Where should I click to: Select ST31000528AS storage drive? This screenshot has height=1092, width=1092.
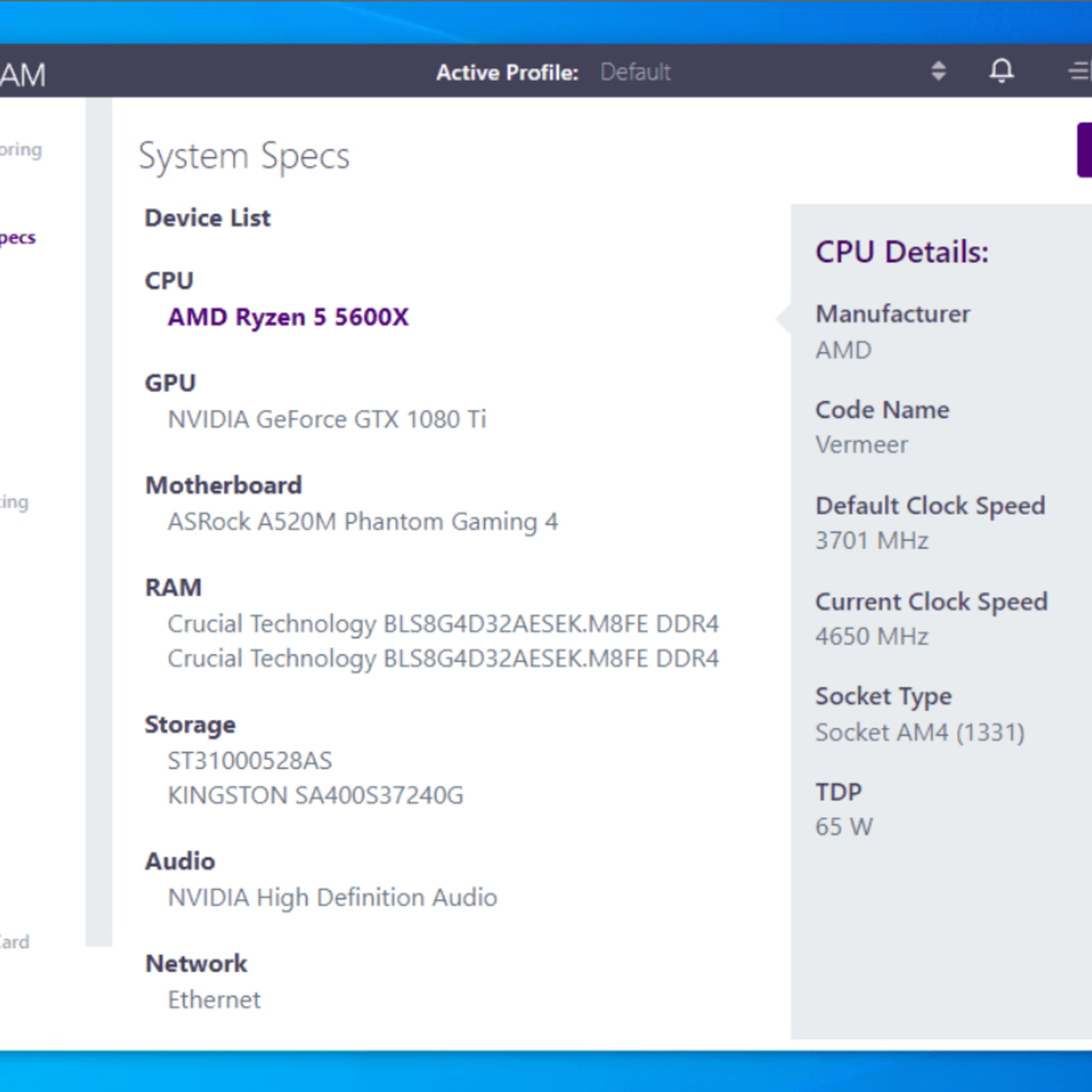coord(250,761)
